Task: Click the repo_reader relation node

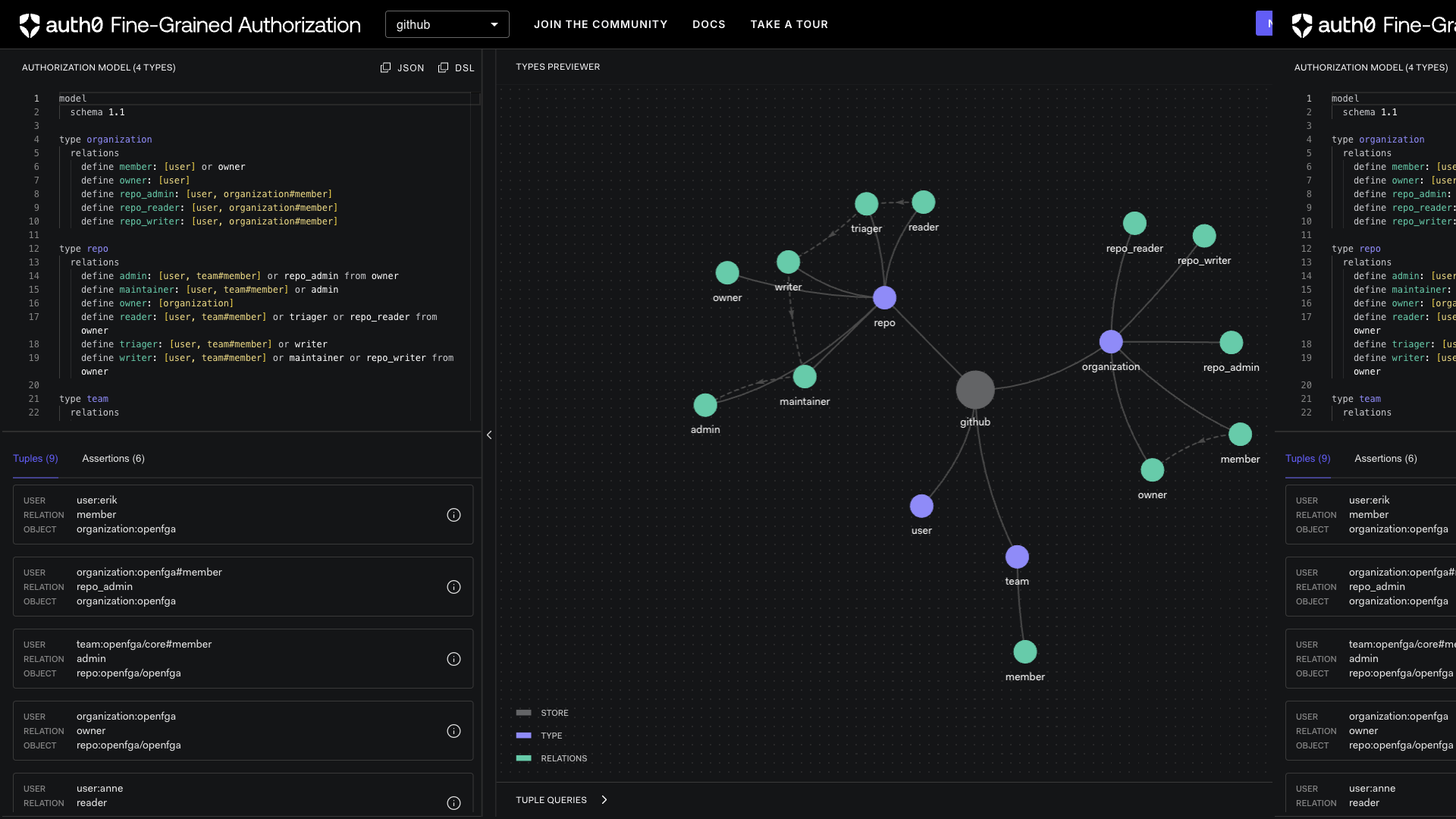Action: pos(1134,223)
